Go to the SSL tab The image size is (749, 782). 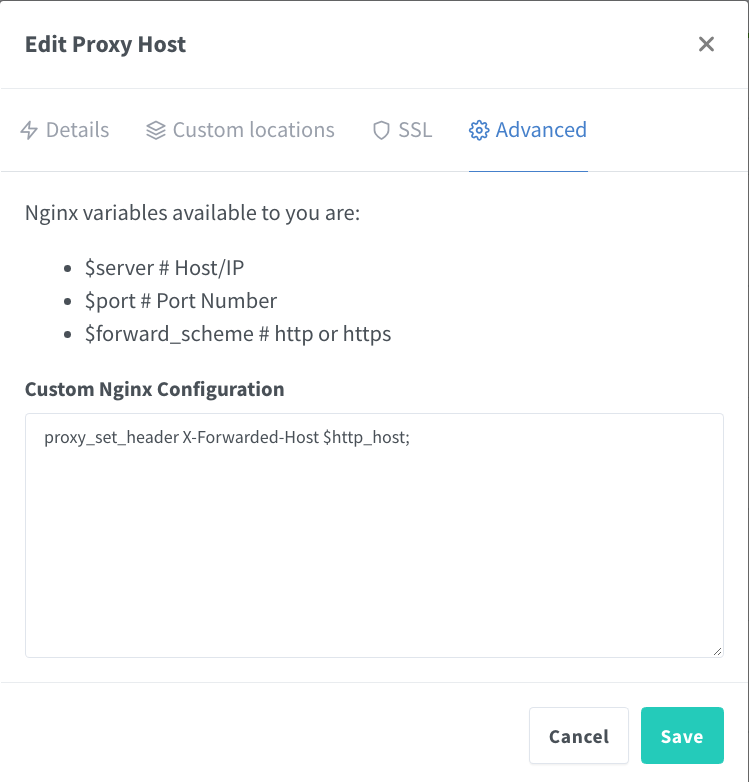tap(415, 130)
